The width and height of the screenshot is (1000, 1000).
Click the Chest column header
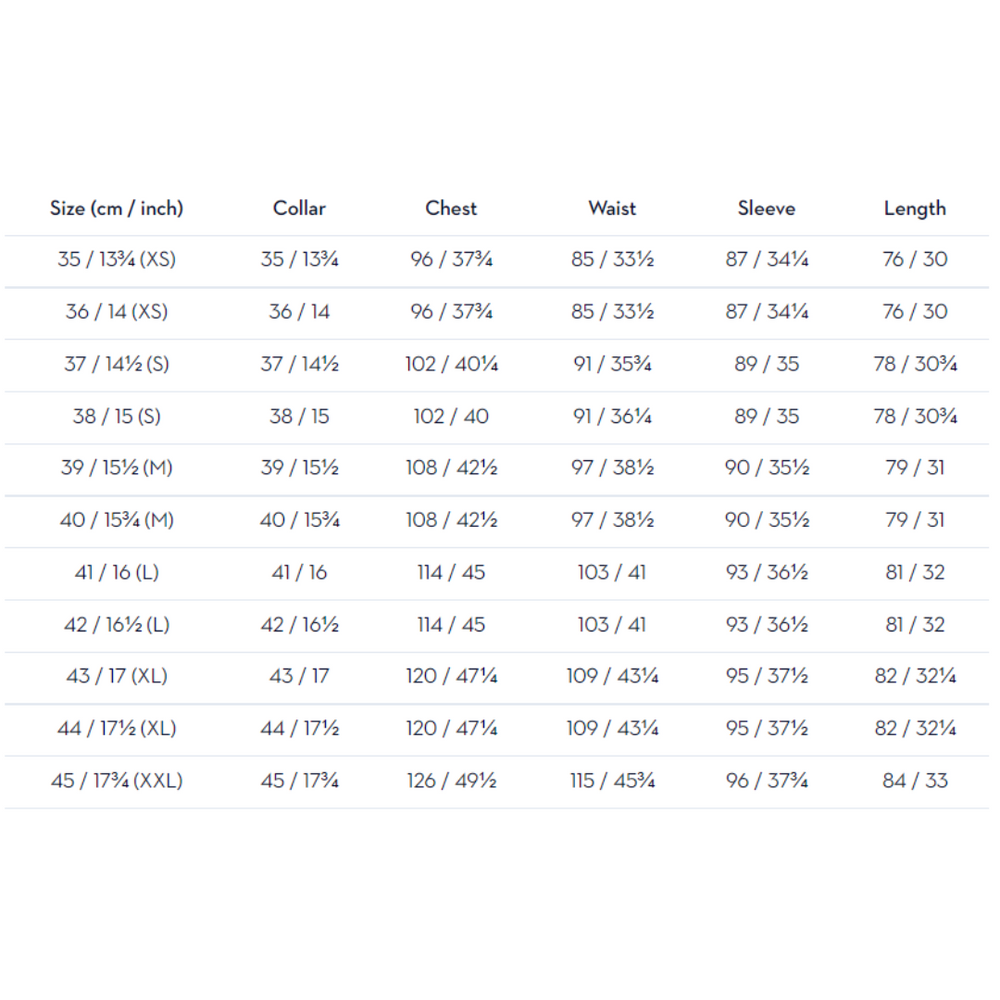[451, 209]
